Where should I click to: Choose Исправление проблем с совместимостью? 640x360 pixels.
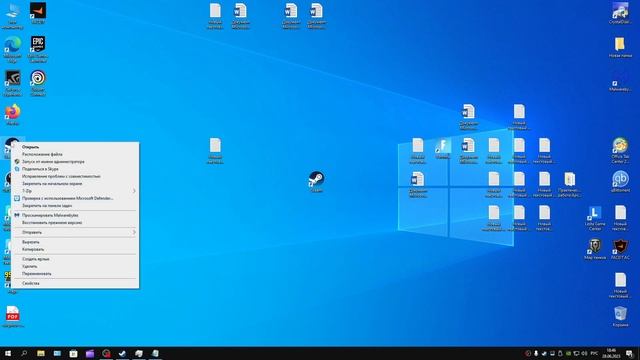pyautogui.click(x=75, y=176)
